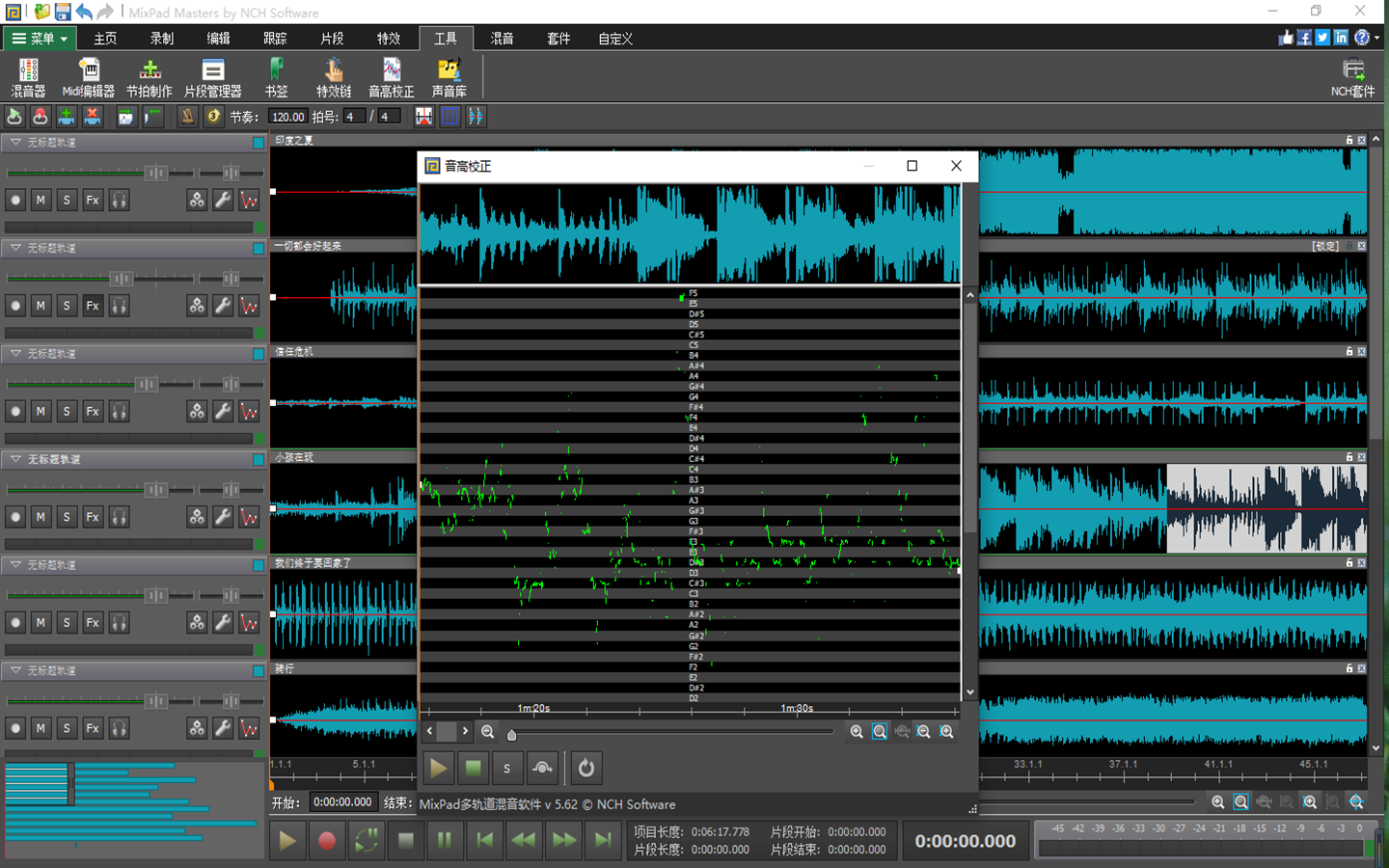The width and height of the screenshot is (1389, 868).
Task: Click the wrench icon on the 骑行 track
Action: [223, 728]
